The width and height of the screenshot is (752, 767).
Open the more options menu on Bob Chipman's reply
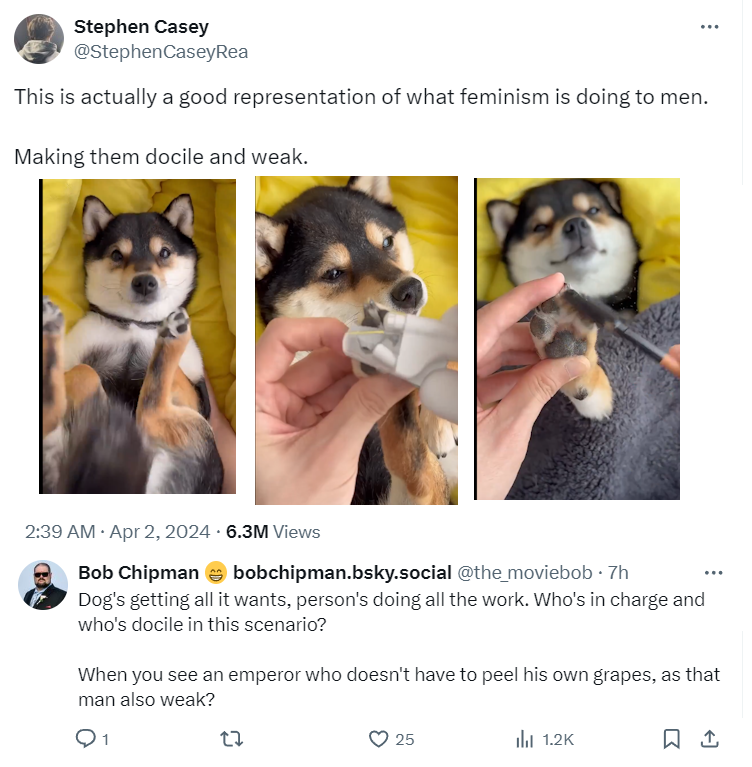[x=713, y=572]
